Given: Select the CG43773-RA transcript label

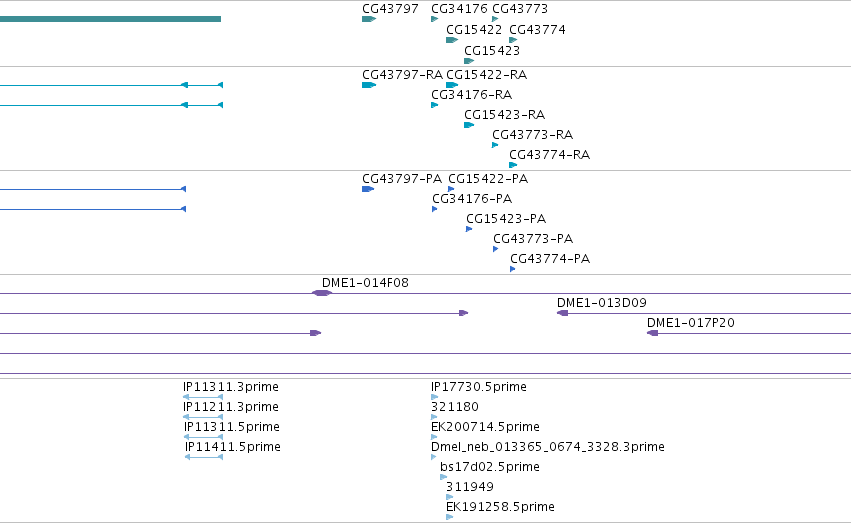Looking at the screenshot, I should (532, 135).
